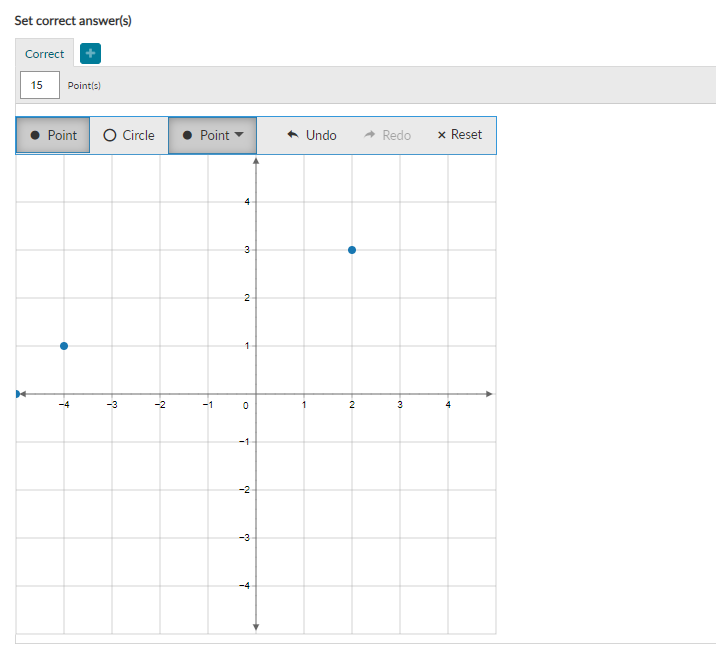Click the hollow circle icon in toolbar
Screen dimensions: 716x654
(110, 135)
